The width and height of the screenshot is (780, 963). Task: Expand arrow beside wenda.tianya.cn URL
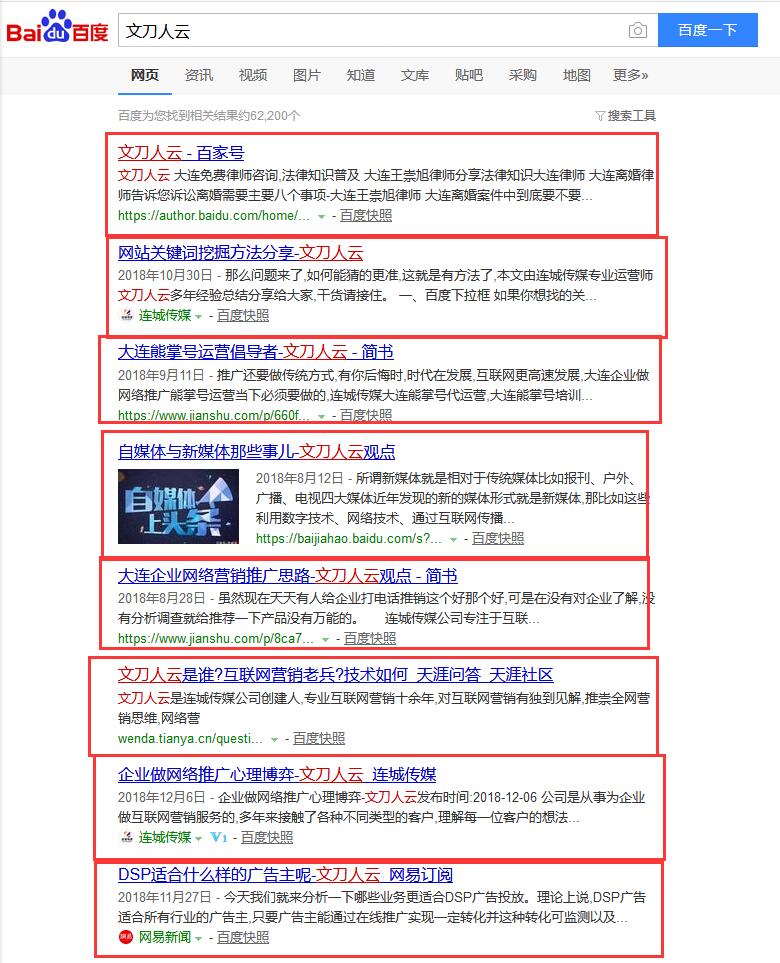275,739
